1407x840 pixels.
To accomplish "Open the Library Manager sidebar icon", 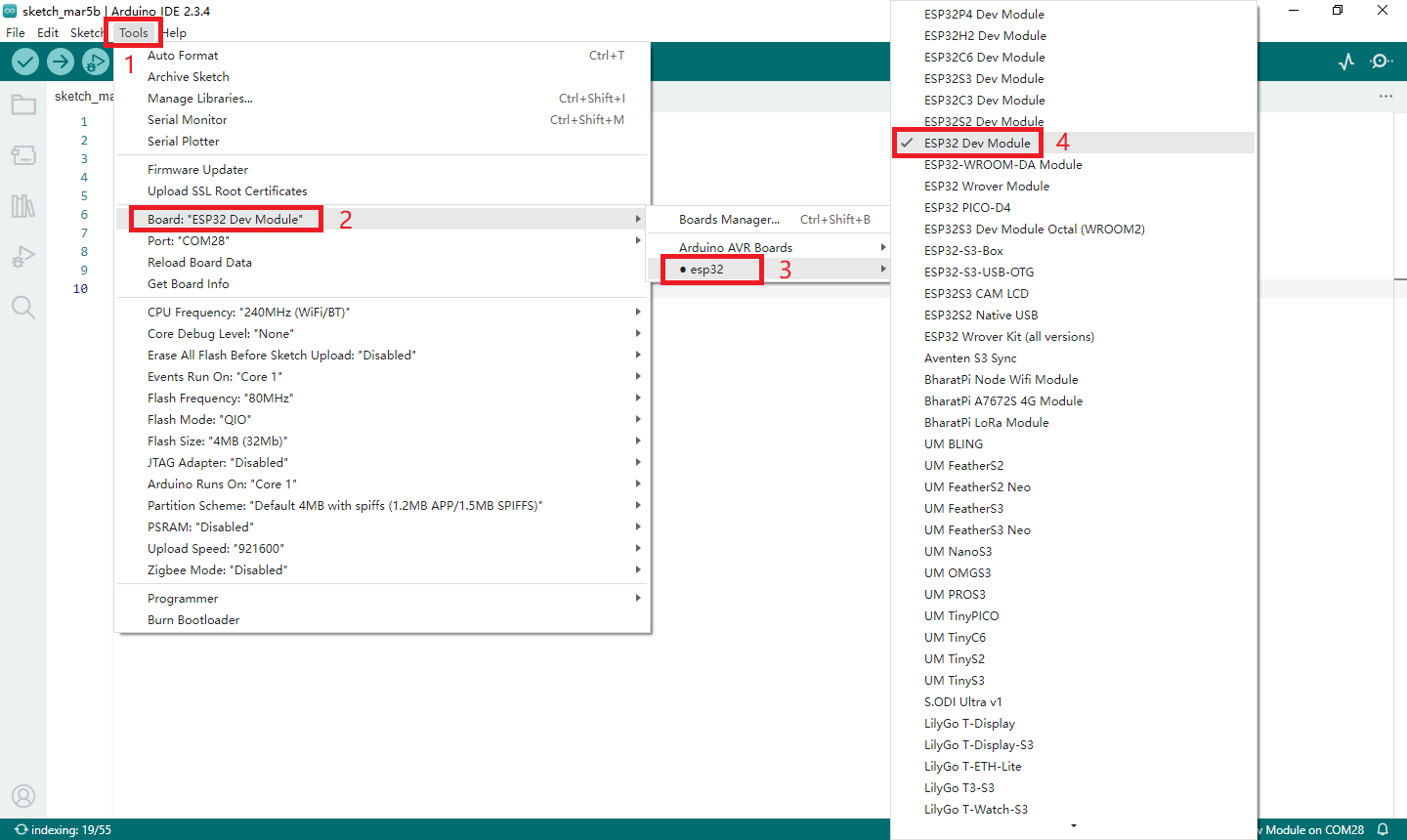I will tap(23, 206).
